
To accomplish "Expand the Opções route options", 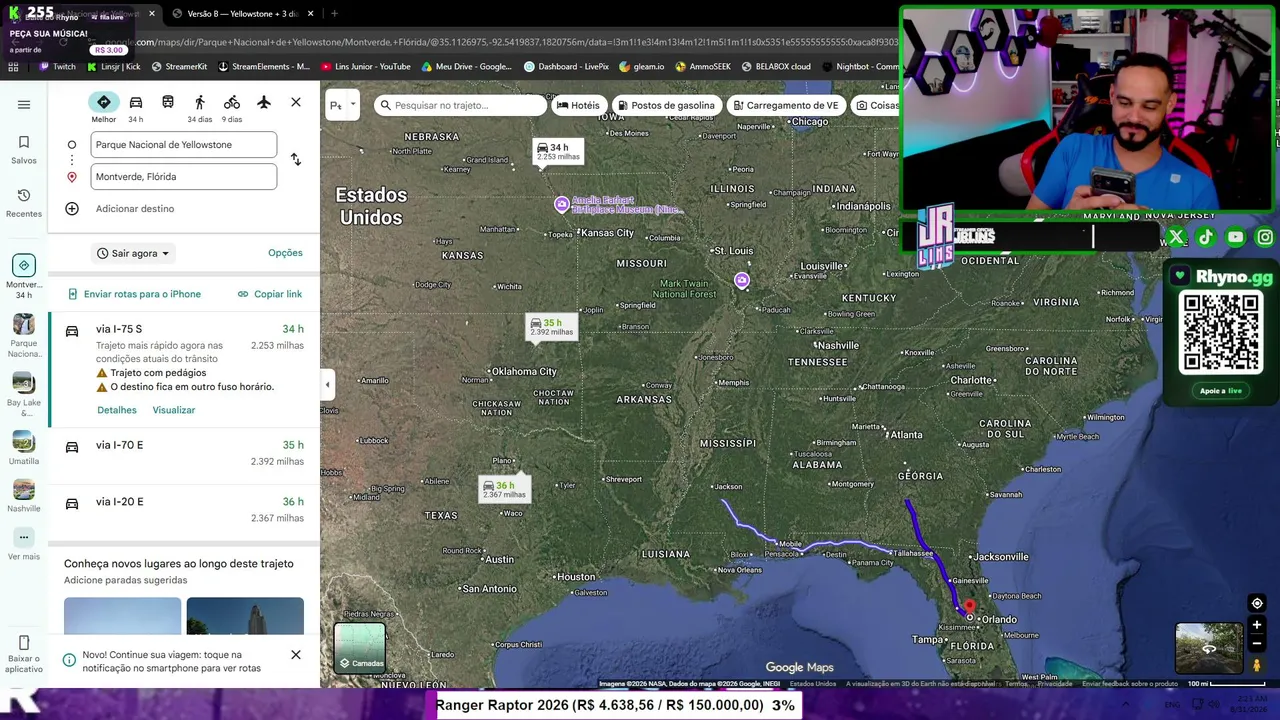I will tap(285, 253).
